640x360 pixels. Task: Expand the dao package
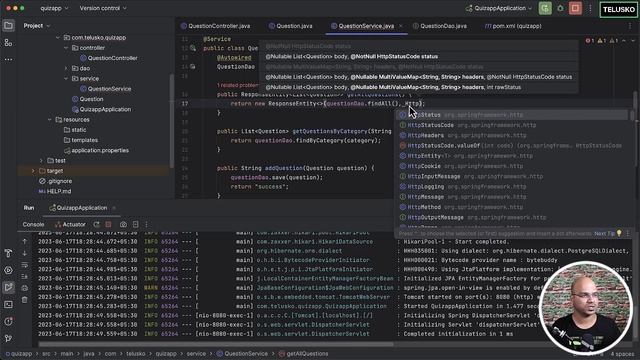coord(66,68)
